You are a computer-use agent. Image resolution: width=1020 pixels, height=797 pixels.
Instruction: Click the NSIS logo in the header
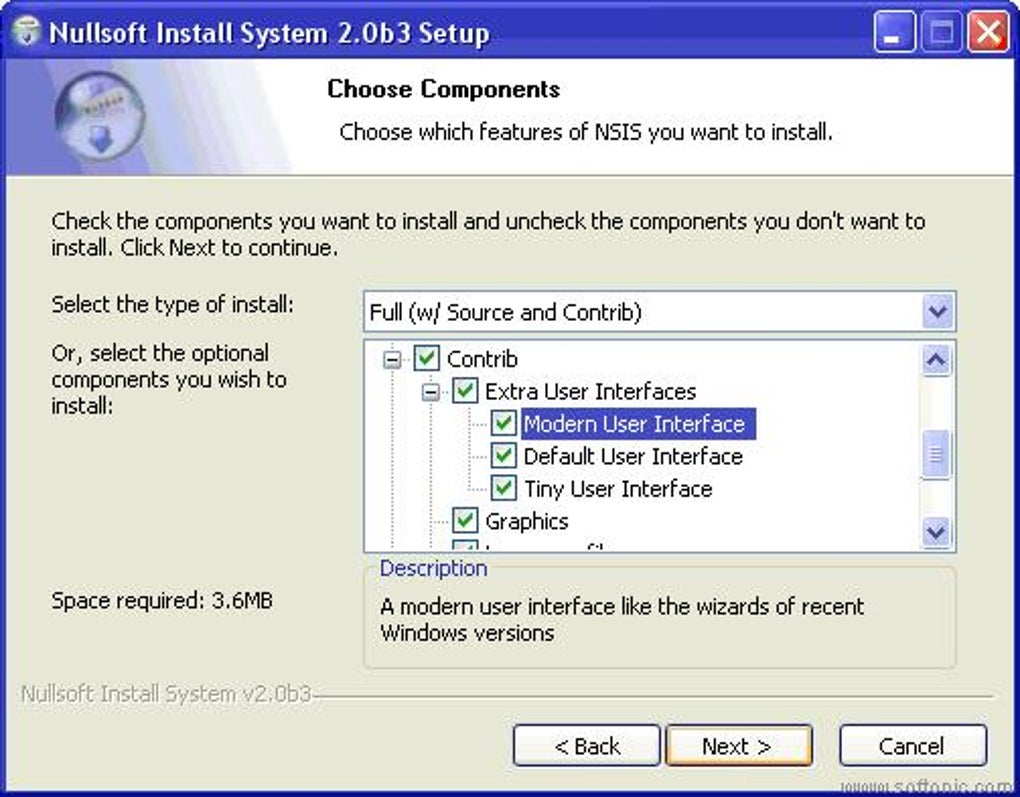pyautogui.click(x=100, y=119)
